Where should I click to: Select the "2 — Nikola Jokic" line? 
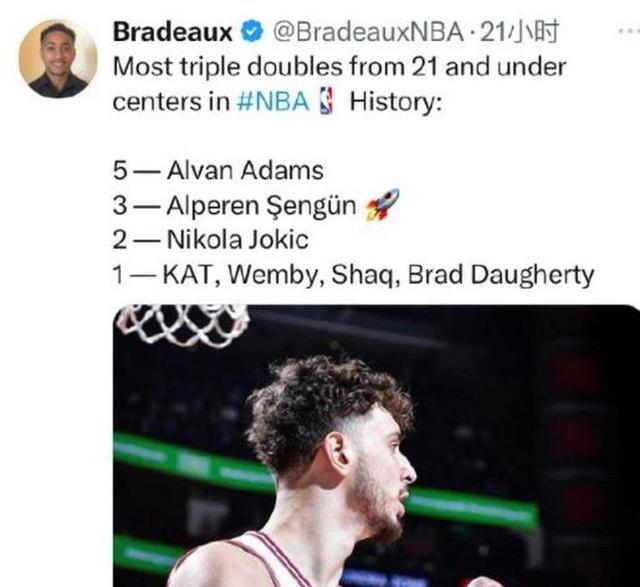211,240
